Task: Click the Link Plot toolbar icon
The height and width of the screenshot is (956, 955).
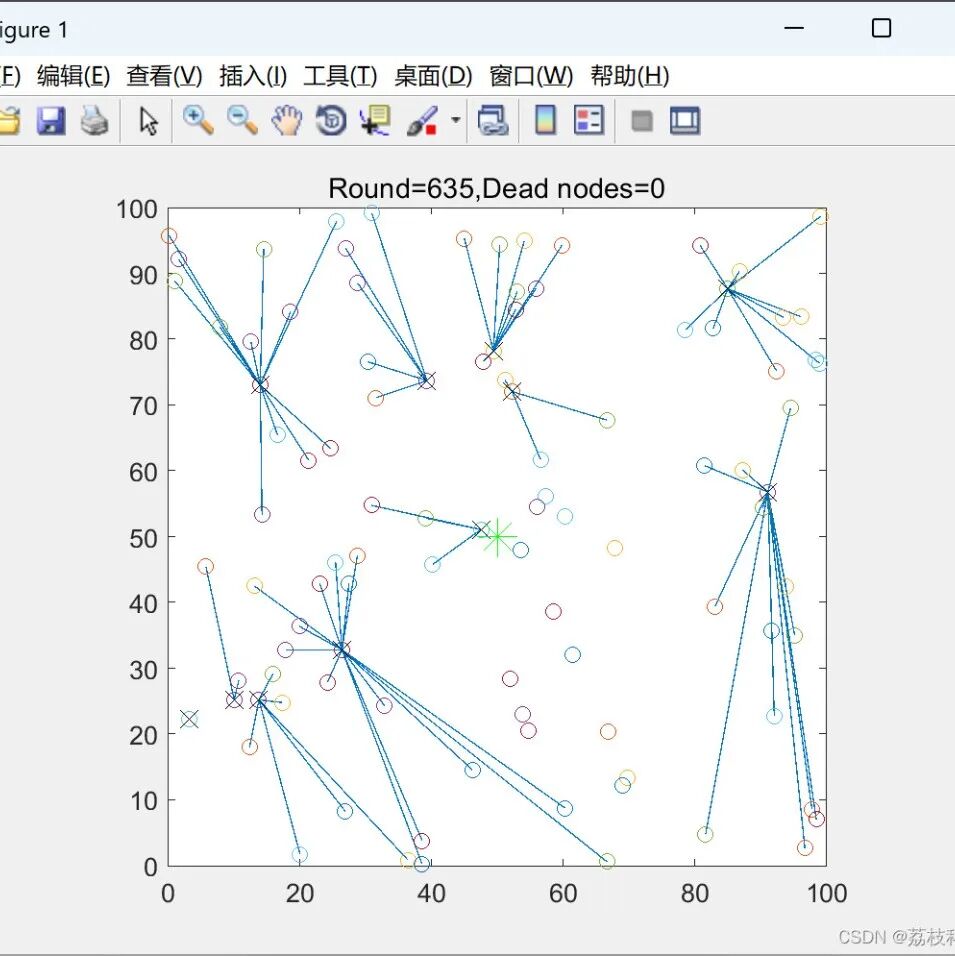Action: [493, 120]
